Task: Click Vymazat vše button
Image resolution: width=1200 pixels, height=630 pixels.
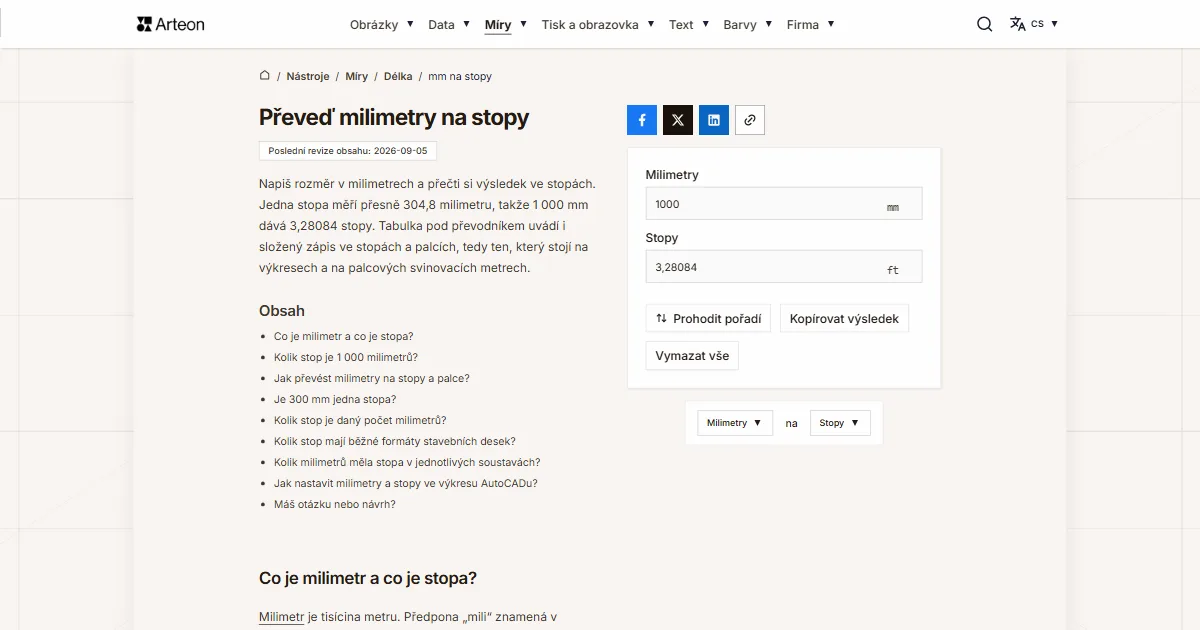Action: (x=692, y=356)
